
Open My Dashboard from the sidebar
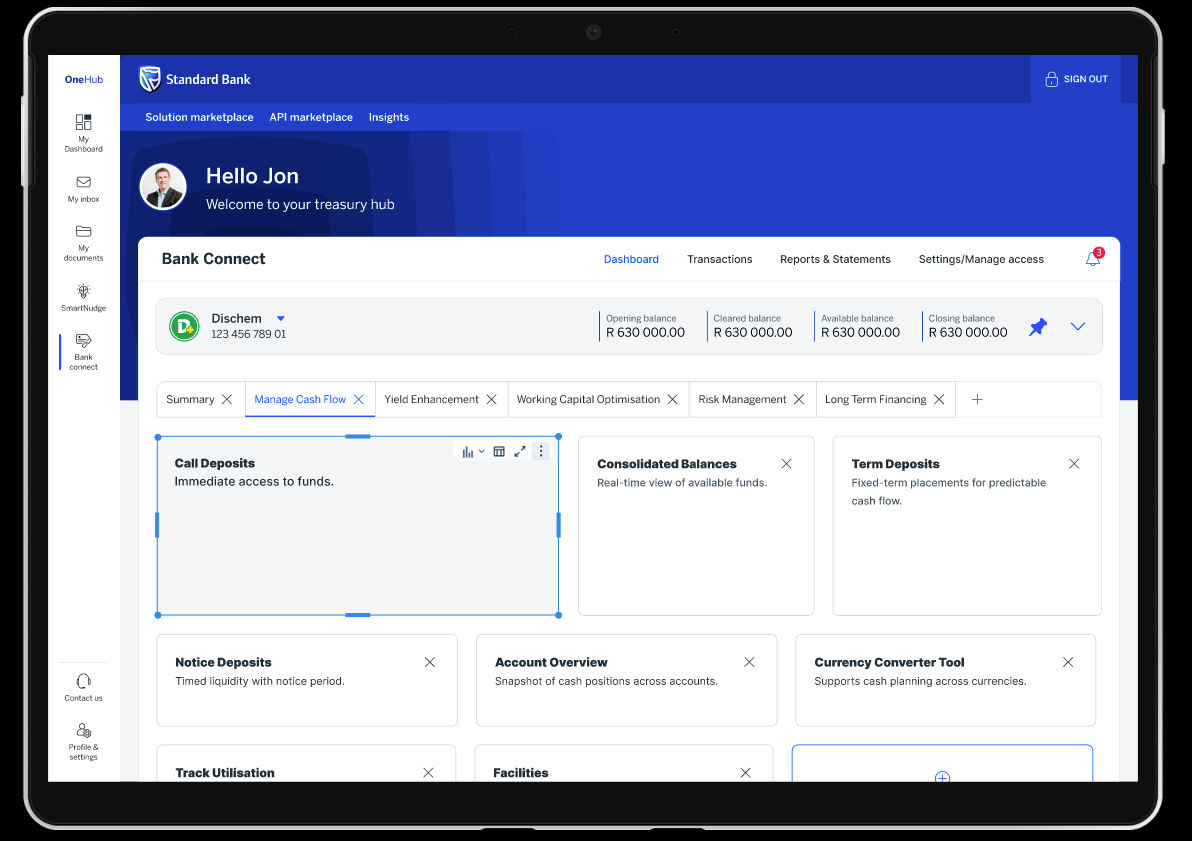[x=83, y=123]
